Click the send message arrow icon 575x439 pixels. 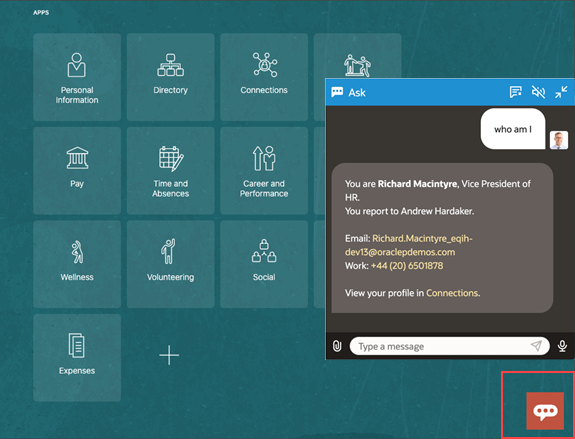point(536,346)
